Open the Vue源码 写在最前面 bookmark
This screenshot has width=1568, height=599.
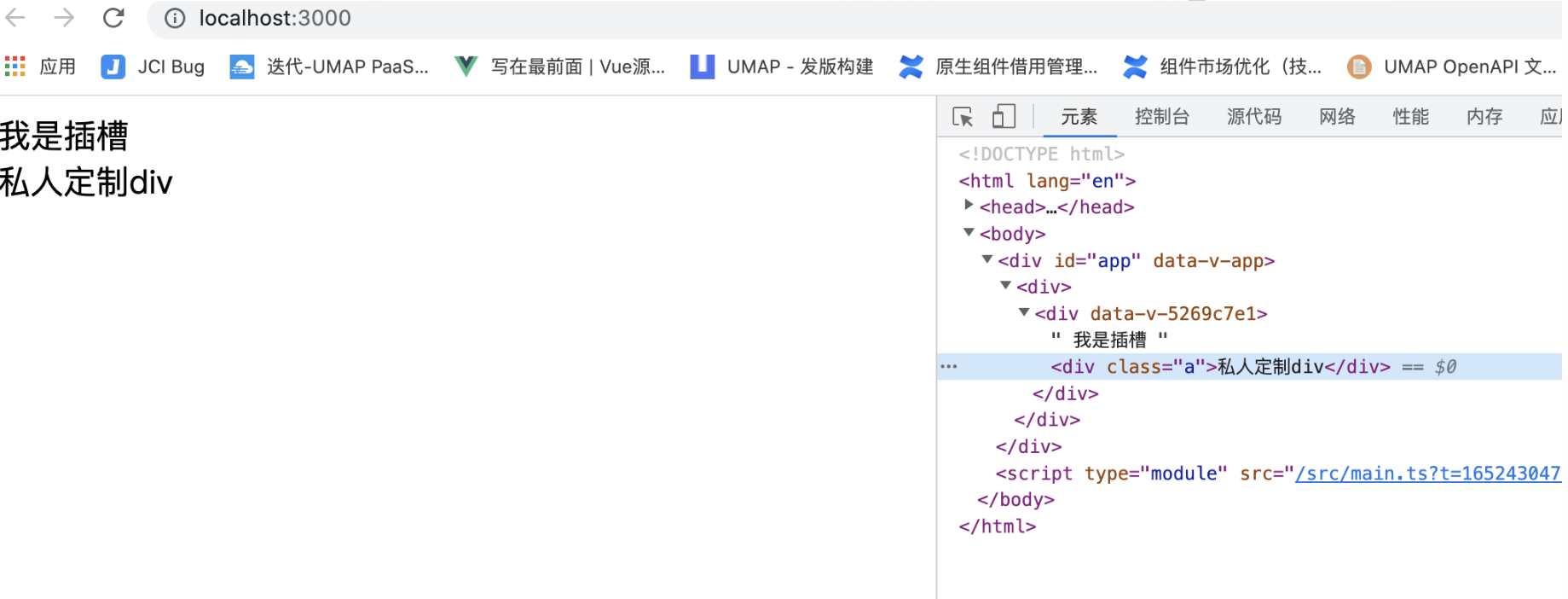point(560,67)
